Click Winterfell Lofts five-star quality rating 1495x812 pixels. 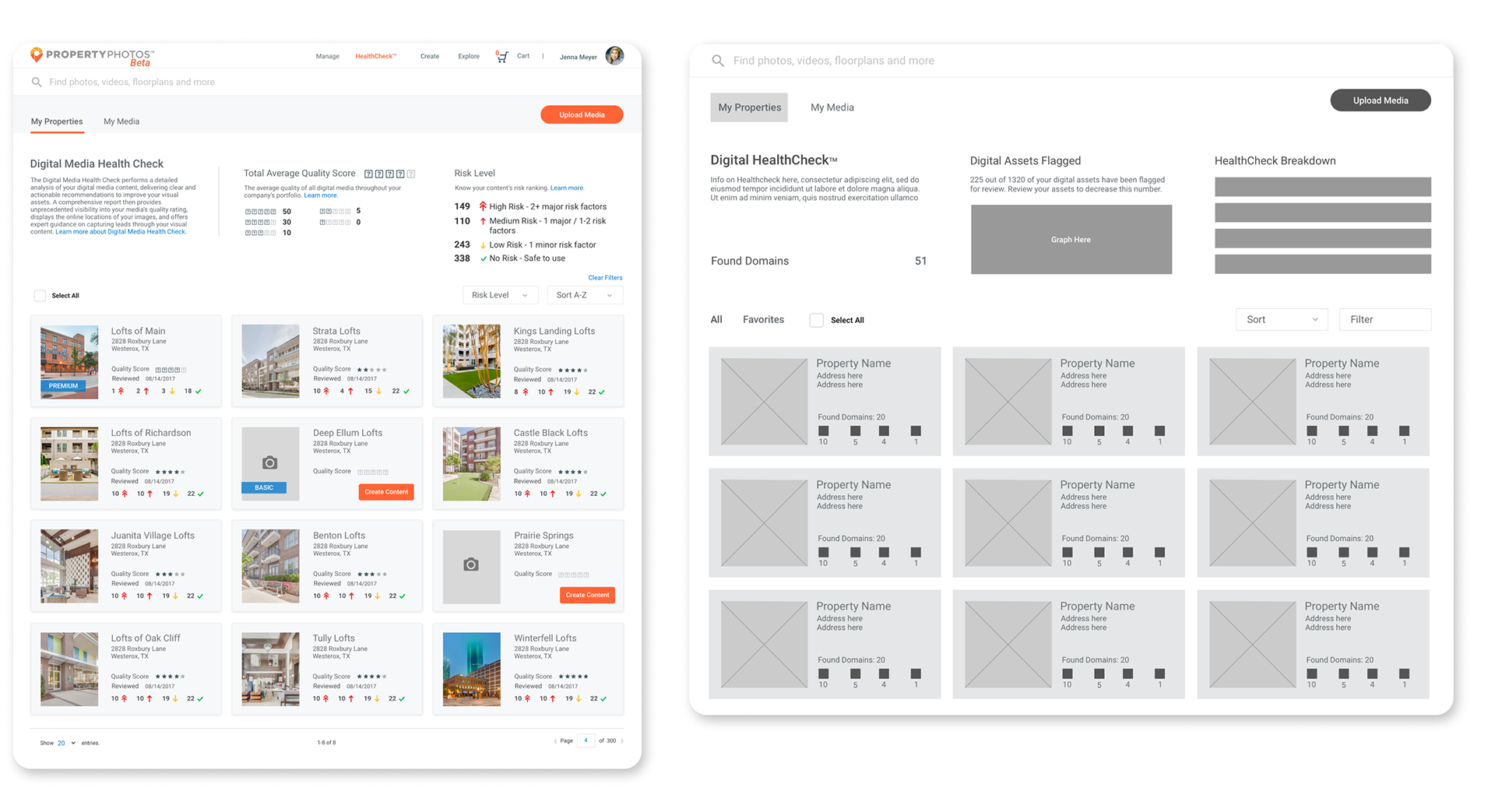point(573,677)
